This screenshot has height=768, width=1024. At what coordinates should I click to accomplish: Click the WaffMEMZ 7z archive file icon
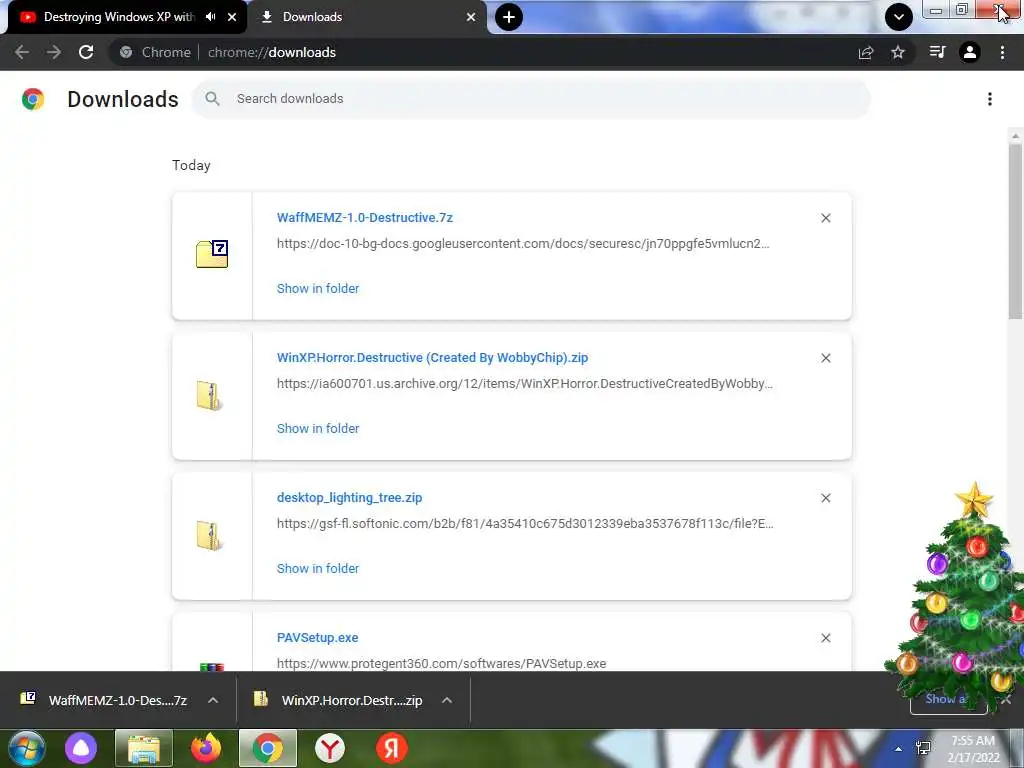[x=212, y=254]
